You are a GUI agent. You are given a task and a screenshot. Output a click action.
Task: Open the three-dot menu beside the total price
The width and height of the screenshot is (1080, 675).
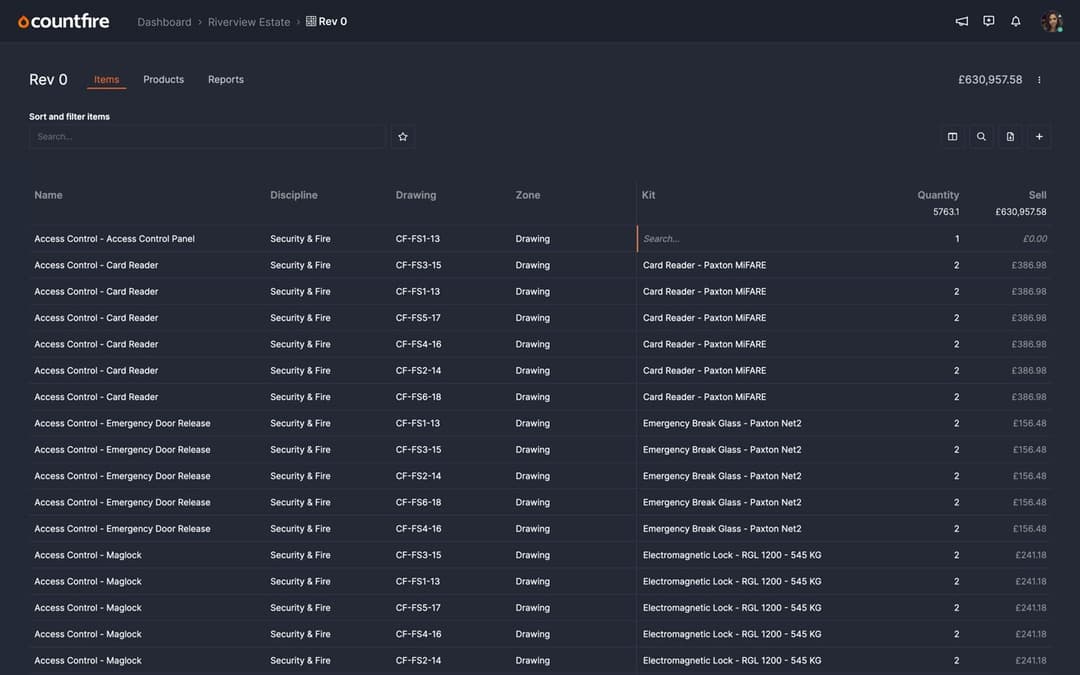click(x=1038, y=79)
